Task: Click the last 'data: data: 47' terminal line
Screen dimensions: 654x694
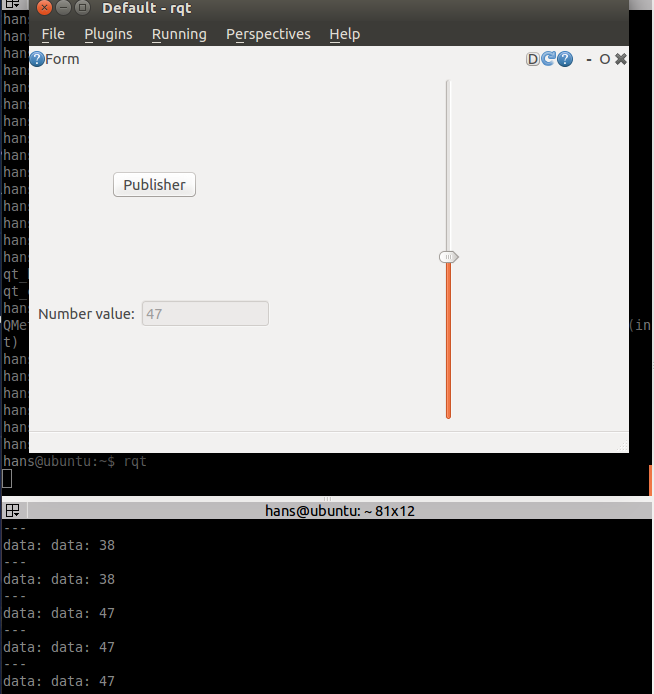Action: tap(59, 681)
